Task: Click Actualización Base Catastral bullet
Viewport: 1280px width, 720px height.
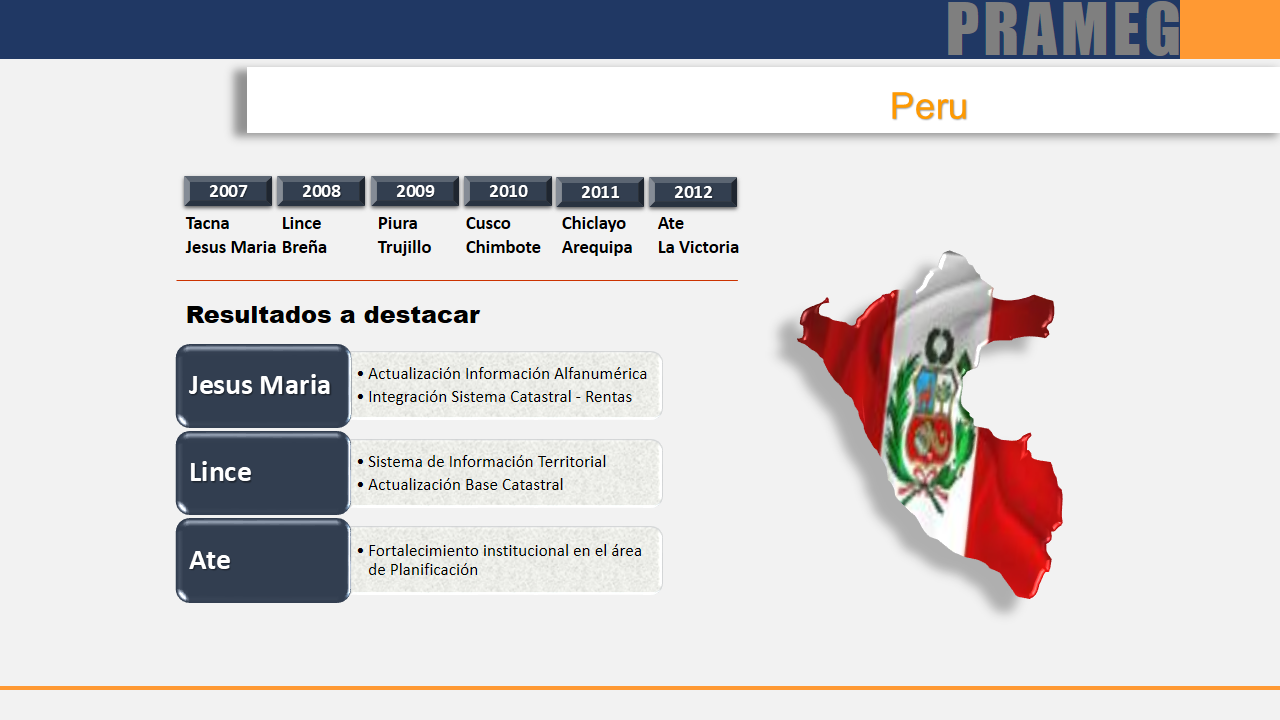Action: pos(465,485)
